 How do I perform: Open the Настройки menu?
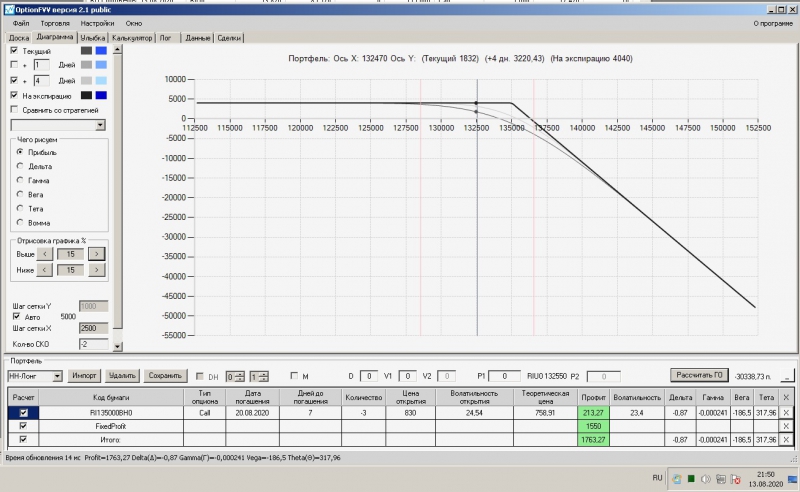point(97,23)
